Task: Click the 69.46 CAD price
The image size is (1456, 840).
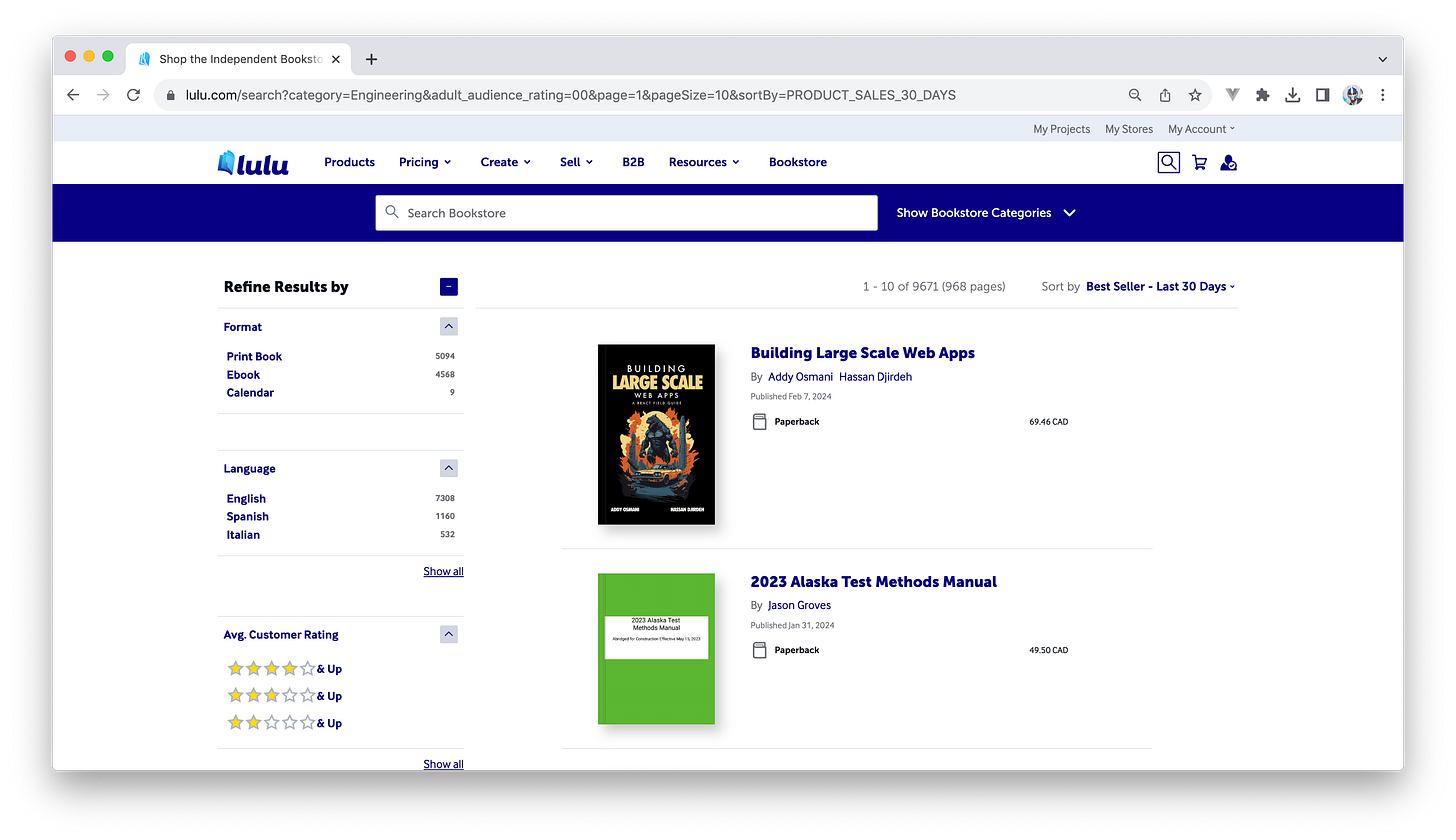Action: (x=1048, y=422)
